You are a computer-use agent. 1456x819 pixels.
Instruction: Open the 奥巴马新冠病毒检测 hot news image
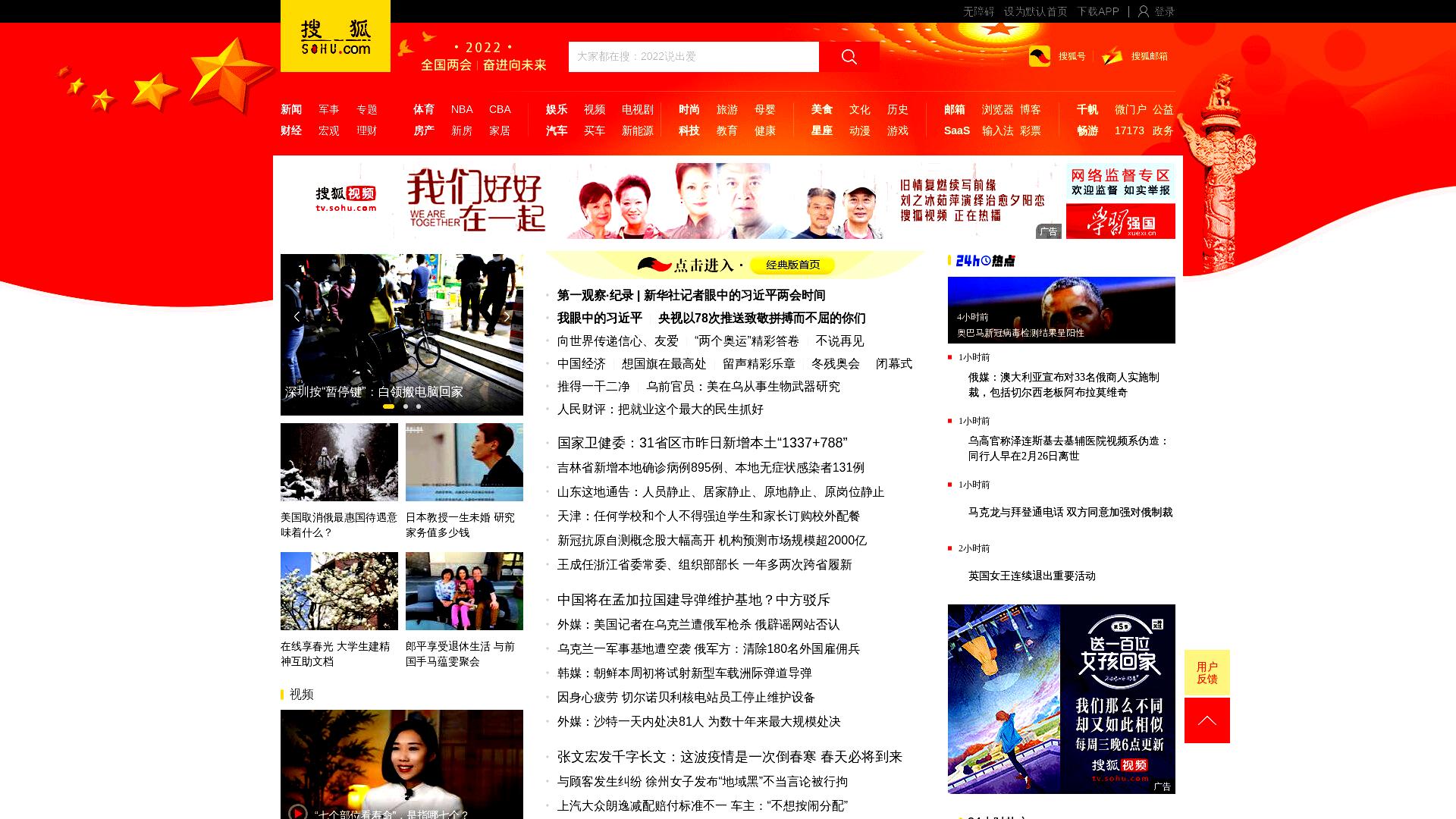click(1062, 310)
